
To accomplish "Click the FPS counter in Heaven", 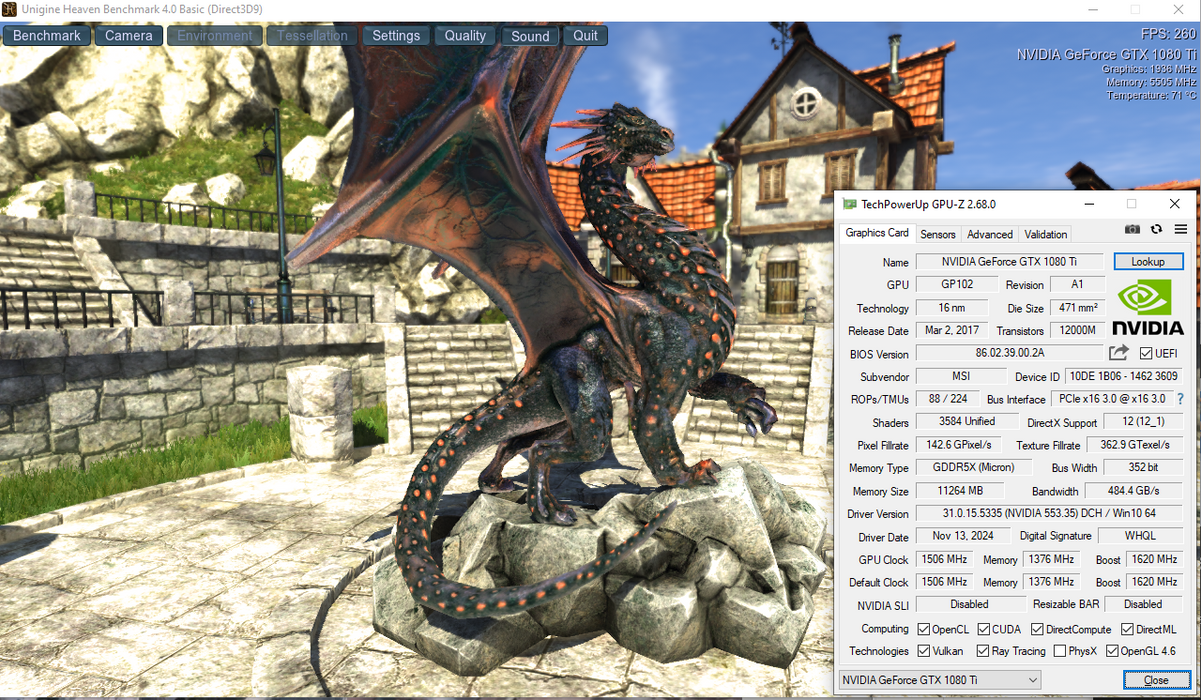I will tap(1168, 34).
